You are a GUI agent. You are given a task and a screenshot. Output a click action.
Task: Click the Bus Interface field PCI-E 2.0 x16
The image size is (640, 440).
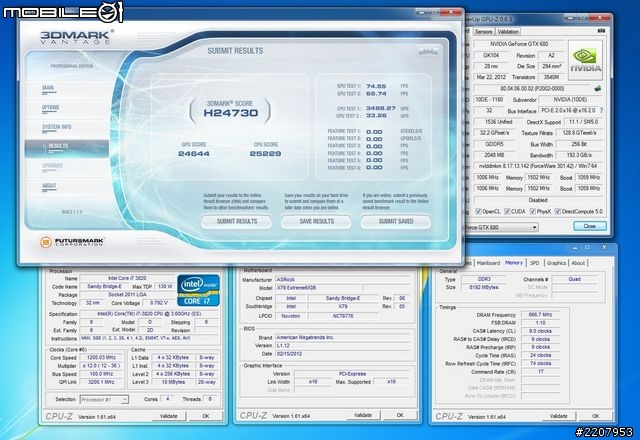[569, 111]
